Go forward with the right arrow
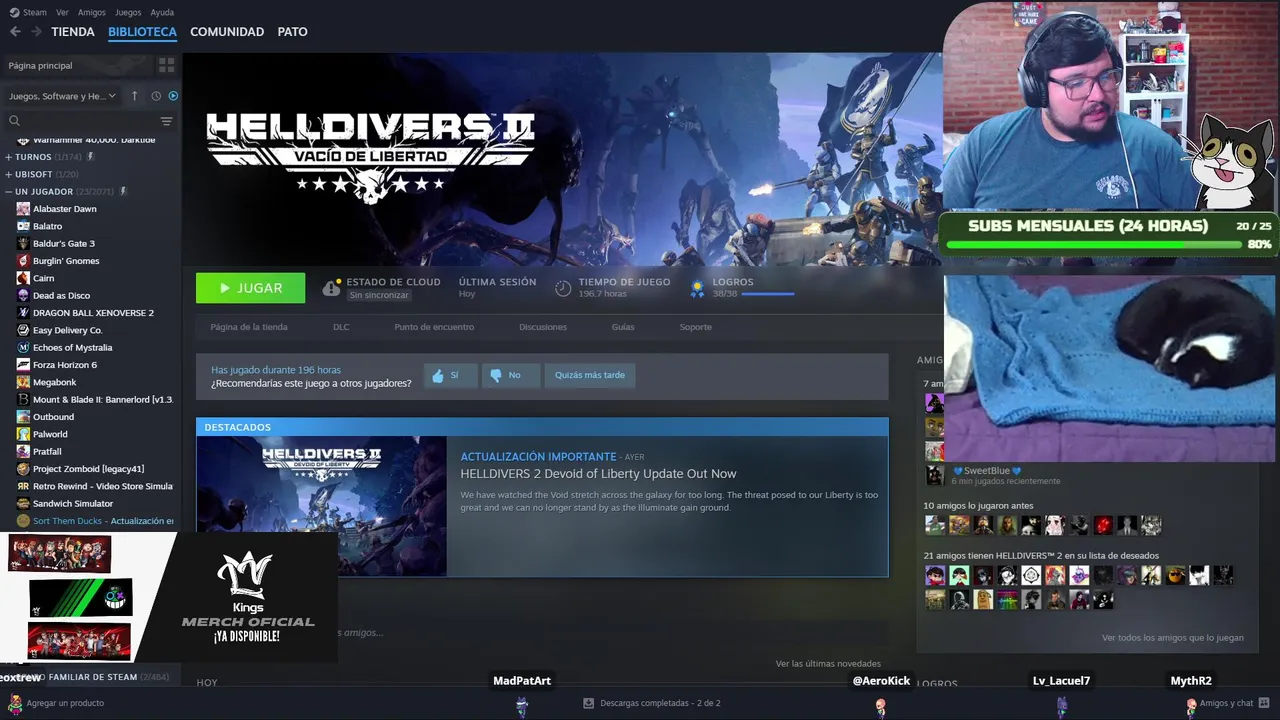 click(x=36, y=32)
